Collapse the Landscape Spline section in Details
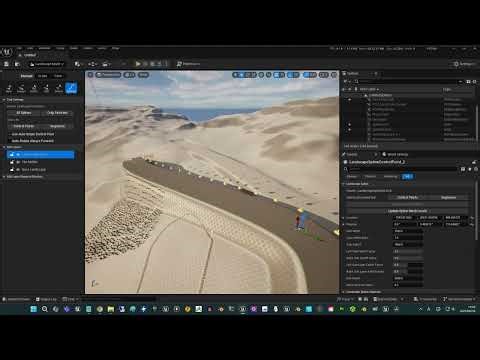The height and width of the screenshot is (360, 480). coord(344,184)
